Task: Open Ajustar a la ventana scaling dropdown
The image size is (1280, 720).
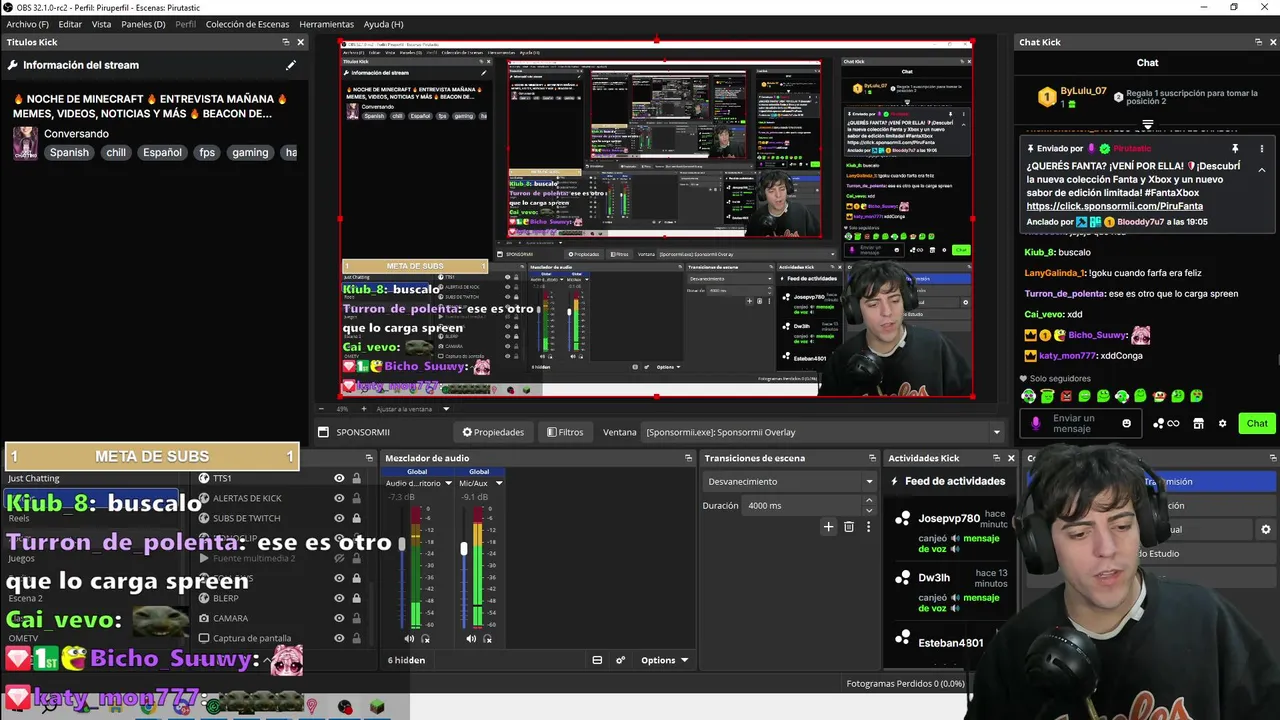Action: (x=412, y=408)
